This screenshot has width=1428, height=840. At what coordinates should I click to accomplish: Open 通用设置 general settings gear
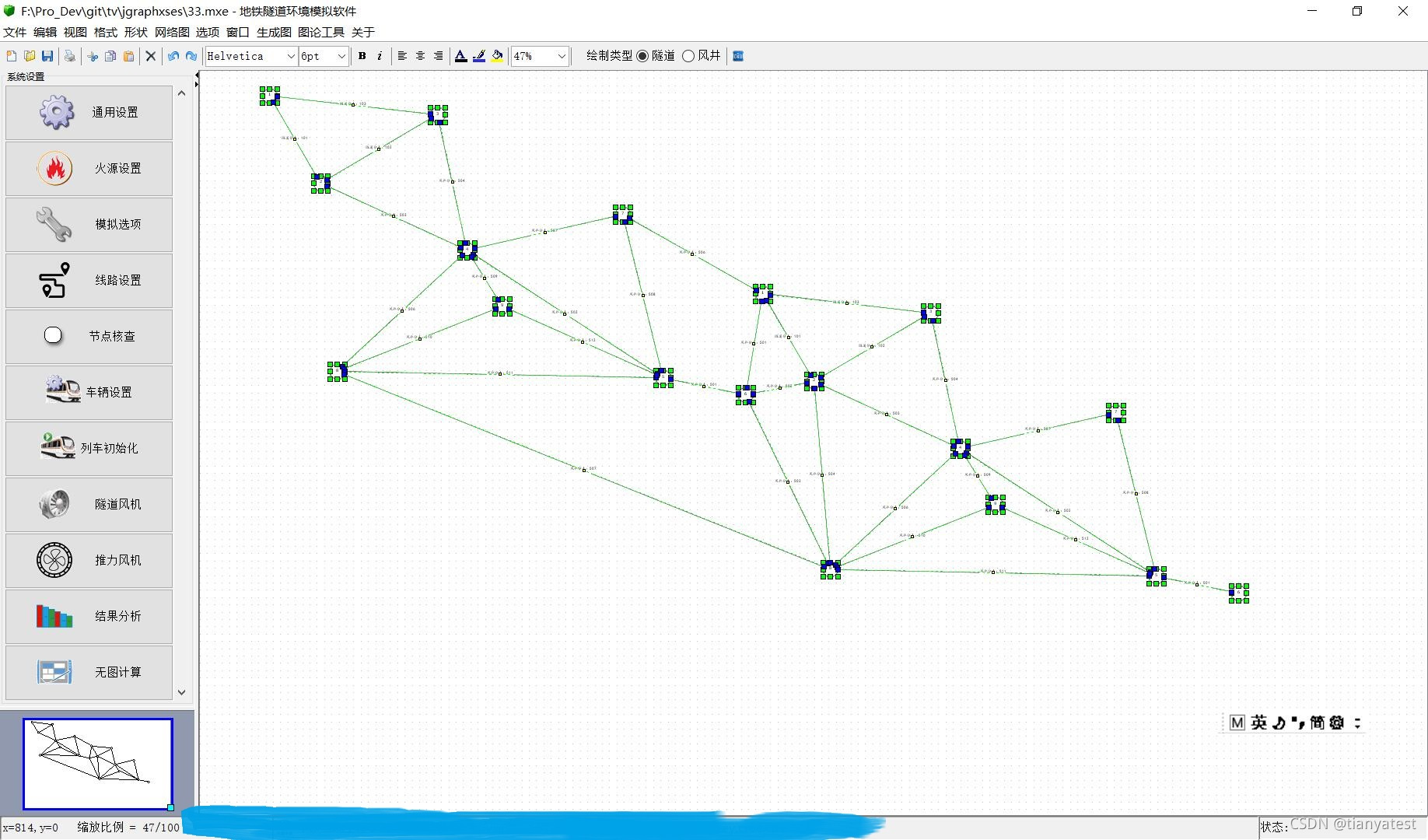pyautogui.click(x=89, y=113)
